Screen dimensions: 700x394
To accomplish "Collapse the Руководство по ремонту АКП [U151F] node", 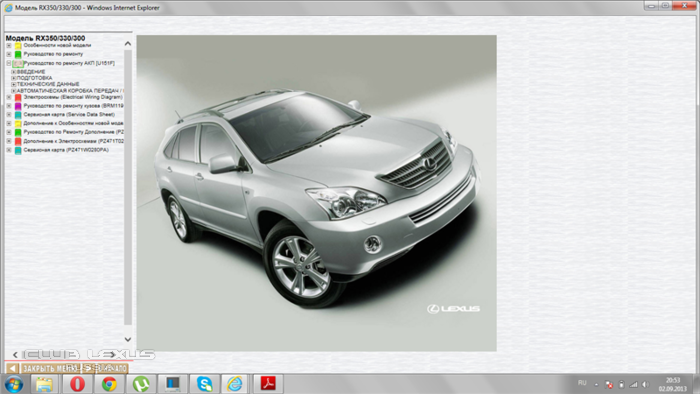I will tap(8, 63).
